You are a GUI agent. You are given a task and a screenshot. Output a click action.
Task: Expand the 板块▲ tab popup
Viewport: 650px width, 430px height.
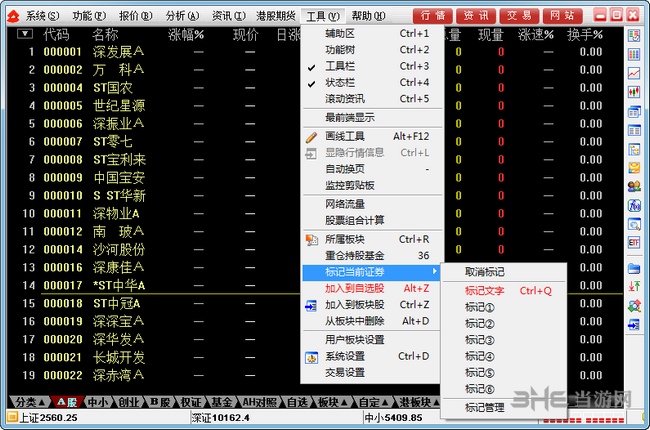coord(332,402)
